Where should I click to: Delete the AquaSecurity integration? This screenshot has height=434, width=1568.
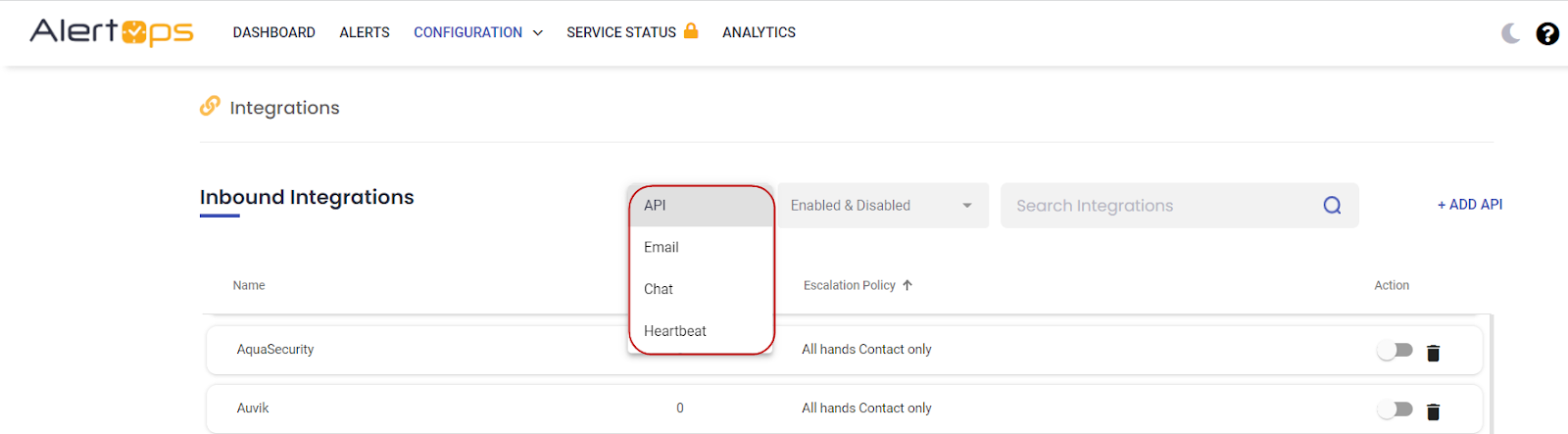(x=1433, y=353)
